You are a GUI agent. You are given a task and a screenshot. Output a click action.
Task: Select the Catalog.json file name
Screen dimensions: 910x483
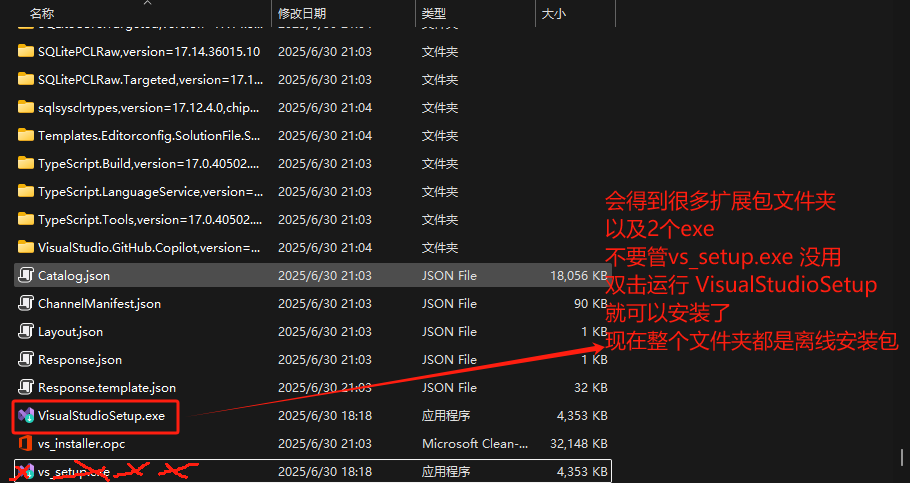pyautogui.click(x=74, y=276)
